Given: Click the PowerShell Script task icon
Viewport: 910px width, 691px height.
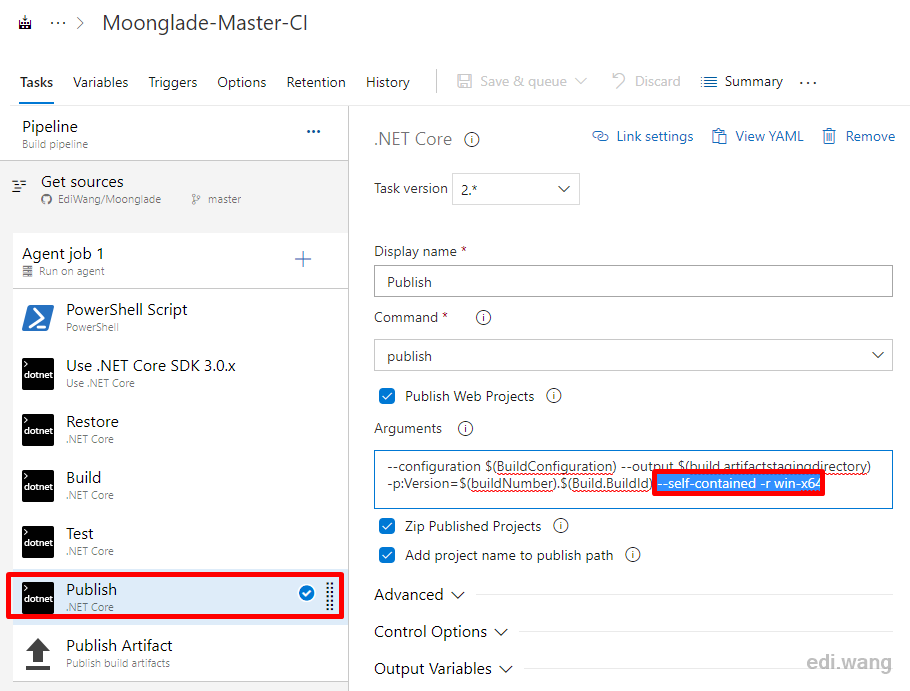Looking at the screenshot, I should coord(38,318).
